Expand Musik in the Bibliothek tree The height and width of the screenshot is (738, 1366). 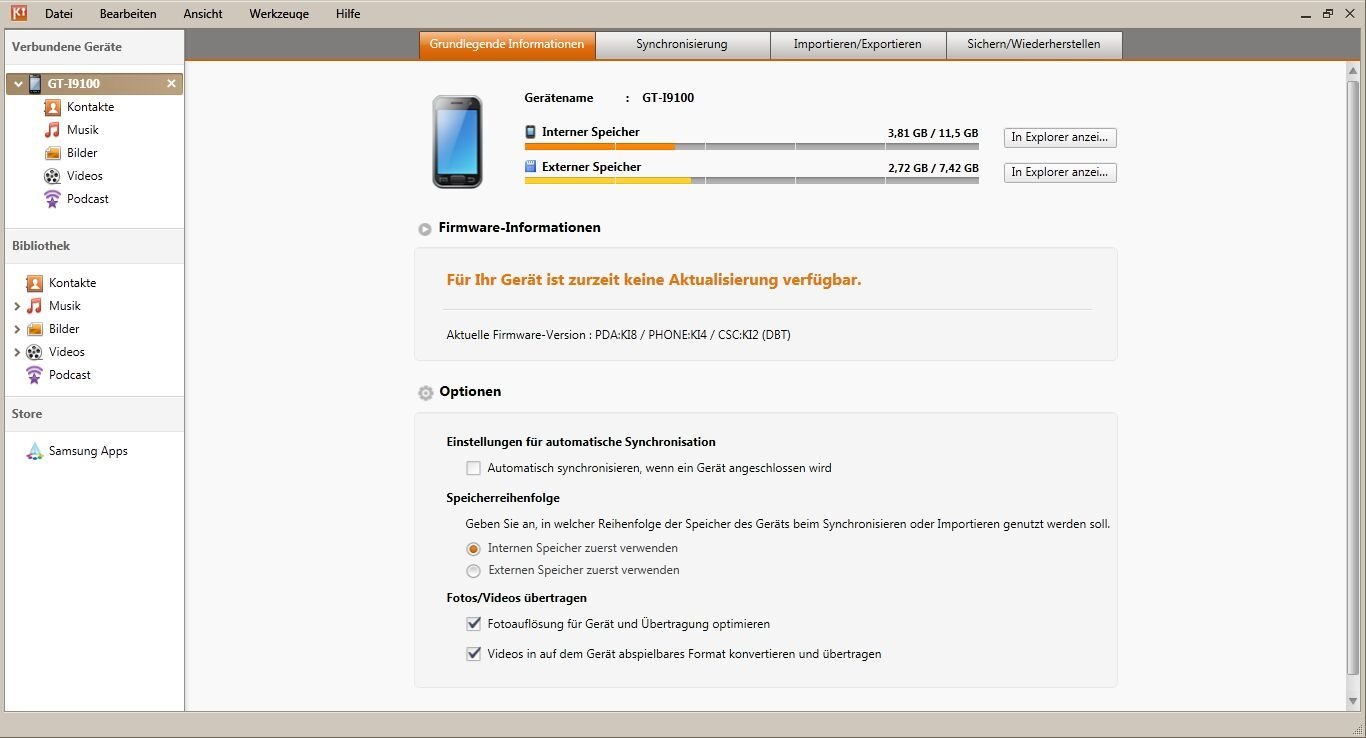[17, 306]
